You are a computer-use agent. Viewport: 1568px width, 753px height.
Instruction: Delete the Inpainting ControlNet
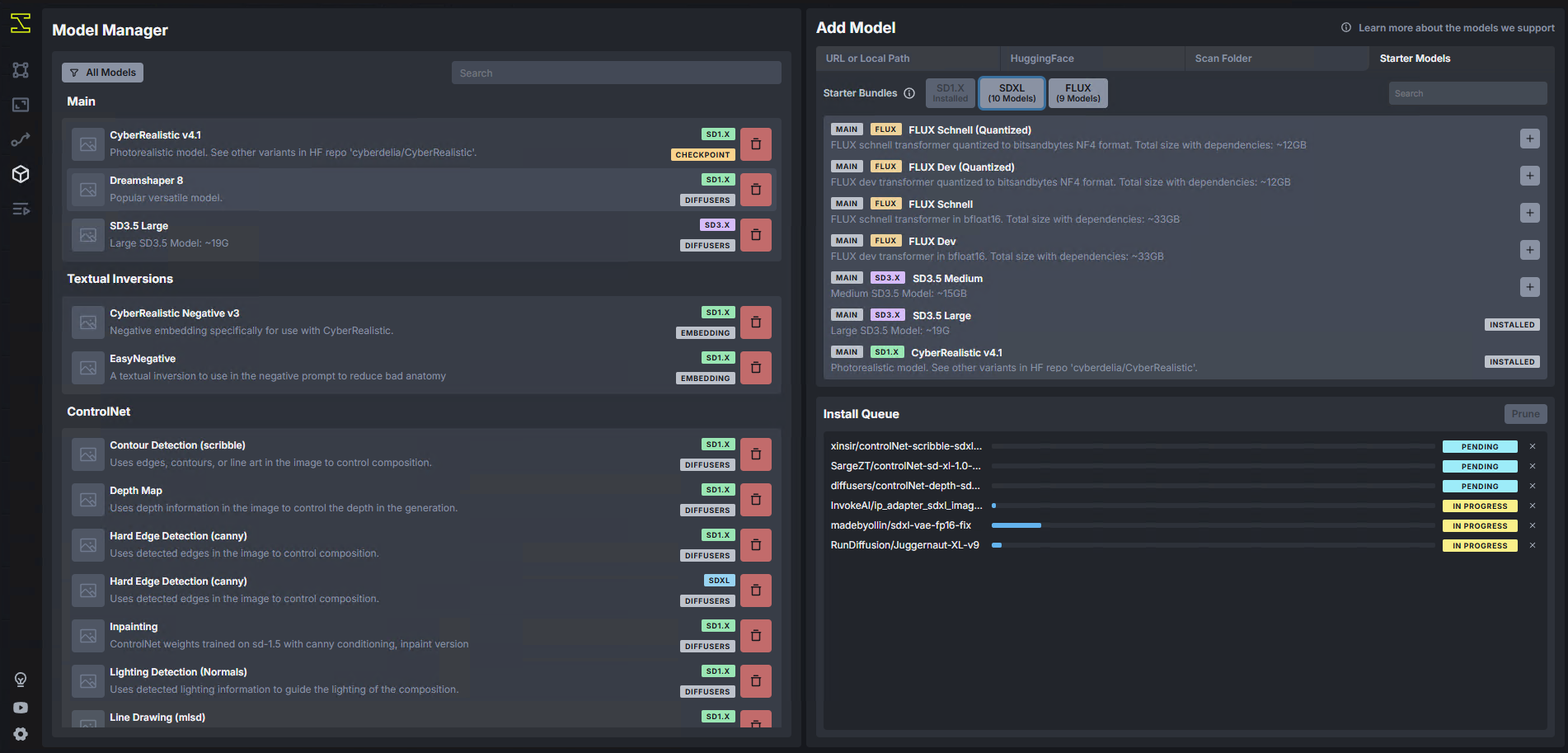coord(756,636)
